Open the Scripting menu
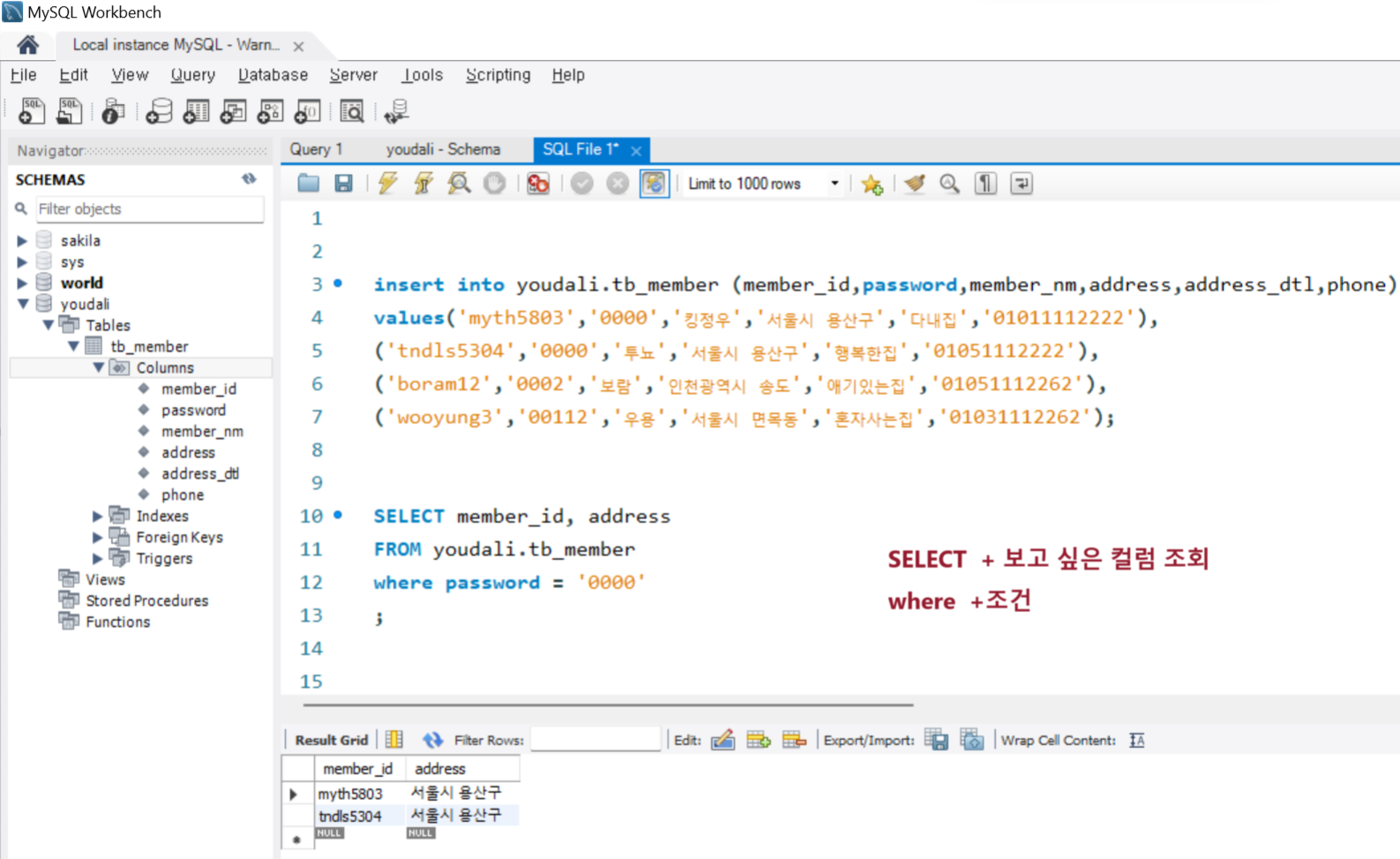 [x=498, y=75]
